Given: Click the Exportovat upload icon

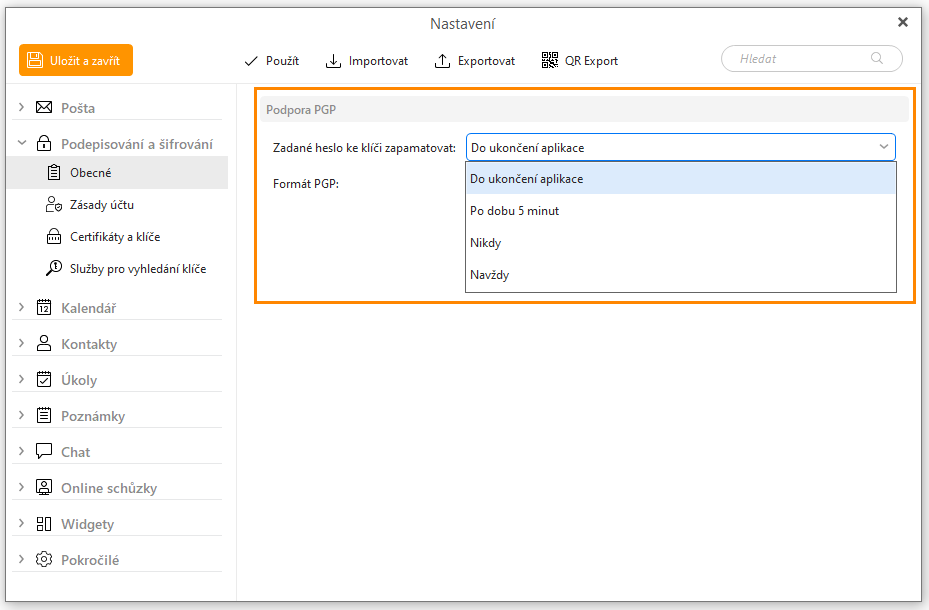Looking at the screenshot, I should click(x=442, y=61).
